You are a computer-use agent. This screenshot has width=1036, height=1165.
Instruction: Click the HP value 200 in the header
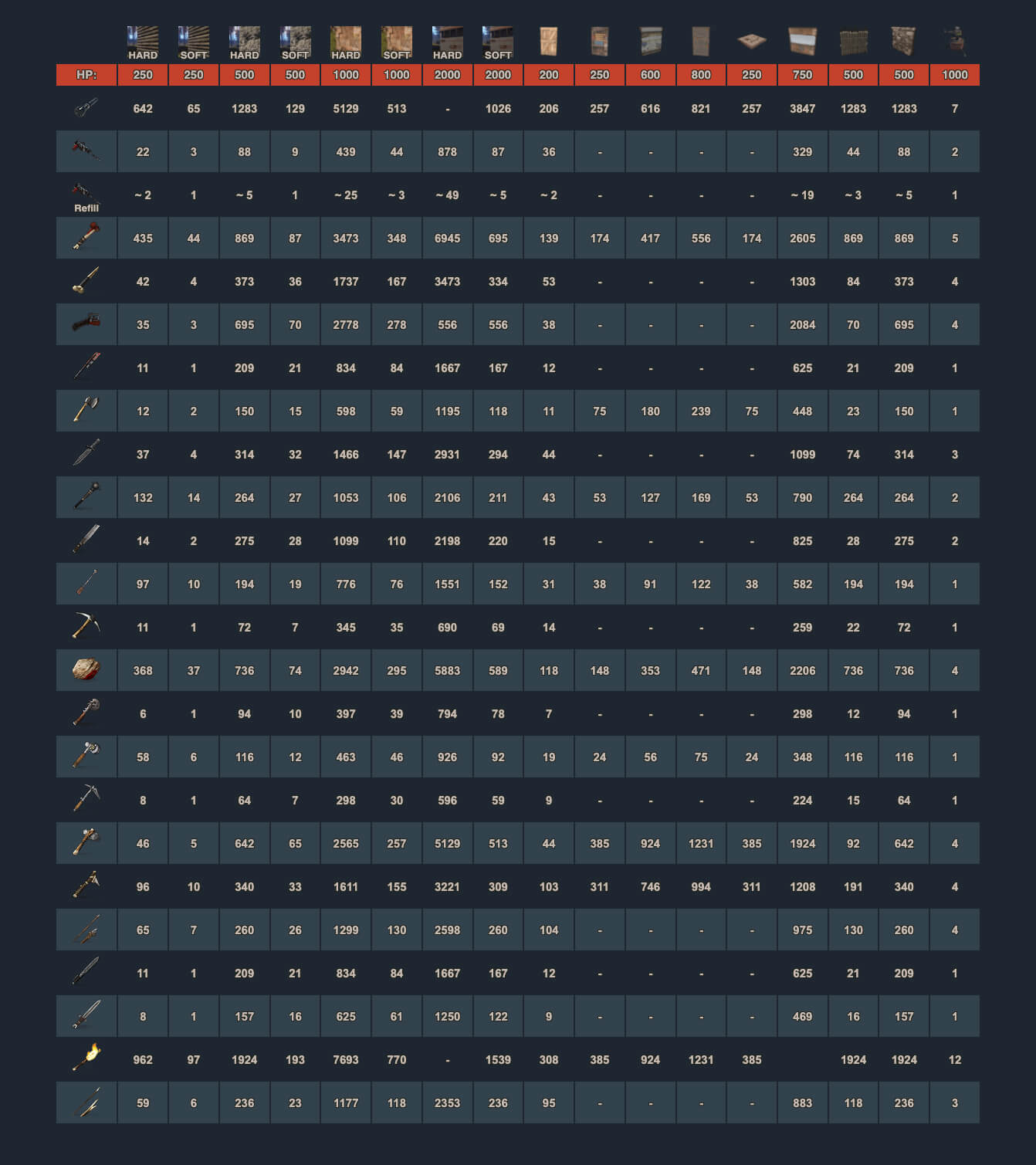tap(549, 75)
